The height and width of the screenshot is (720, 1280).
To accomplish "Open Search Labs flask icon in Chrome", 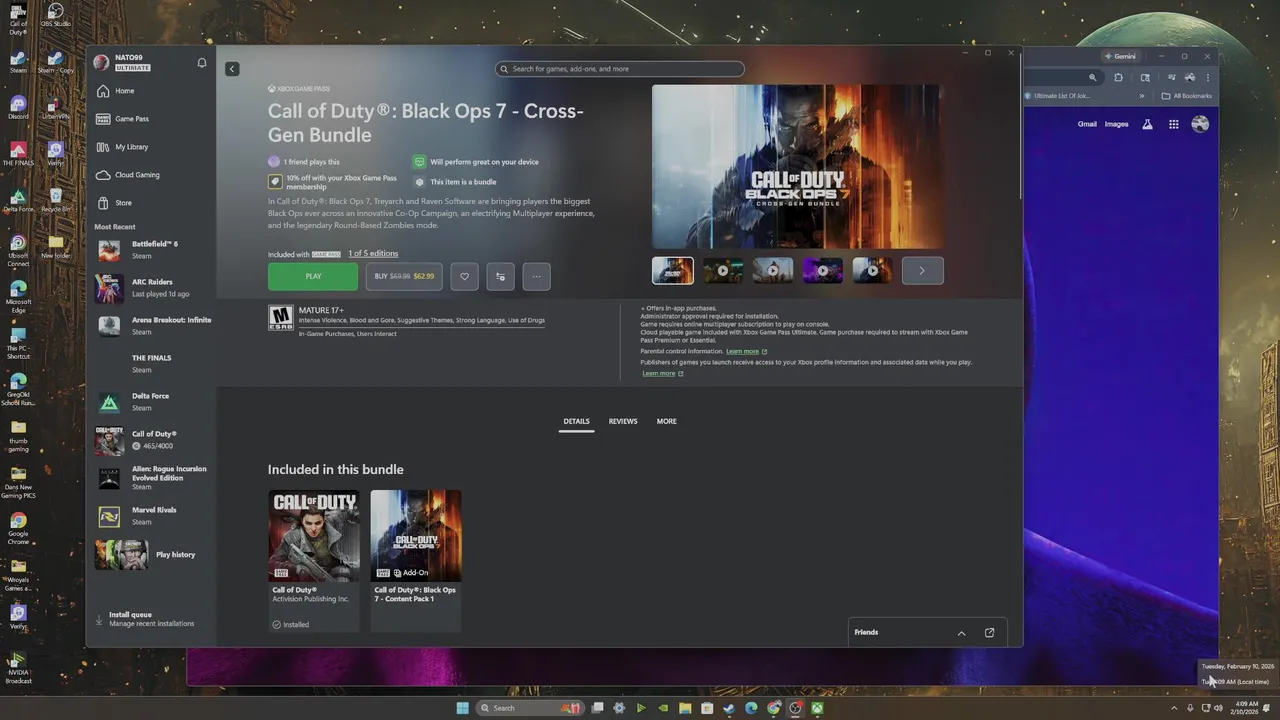I will pyautogui.click(x=1147, y=124).
